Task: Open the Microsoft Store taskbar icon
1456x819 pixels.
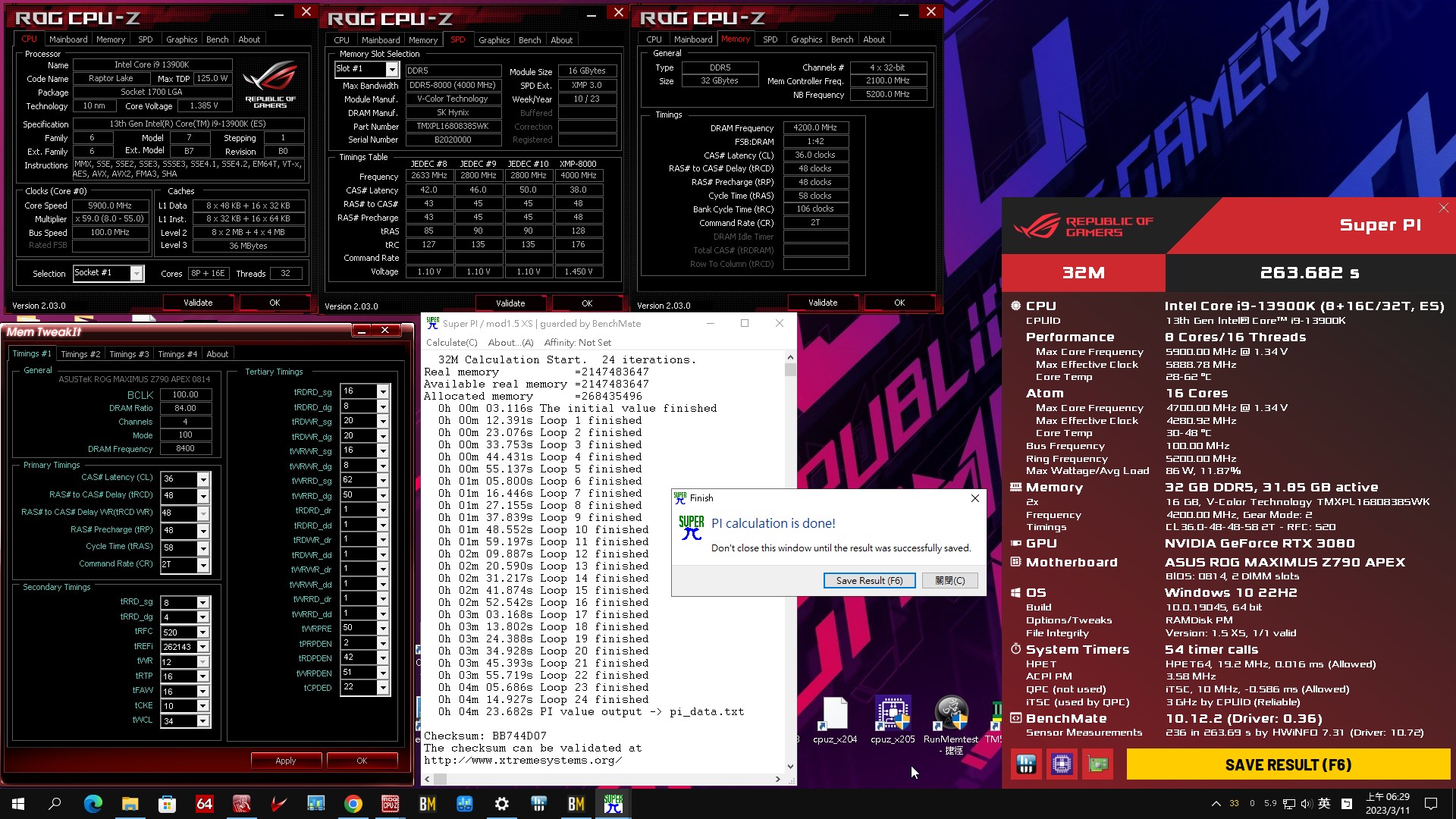Action: click(168, 804)
